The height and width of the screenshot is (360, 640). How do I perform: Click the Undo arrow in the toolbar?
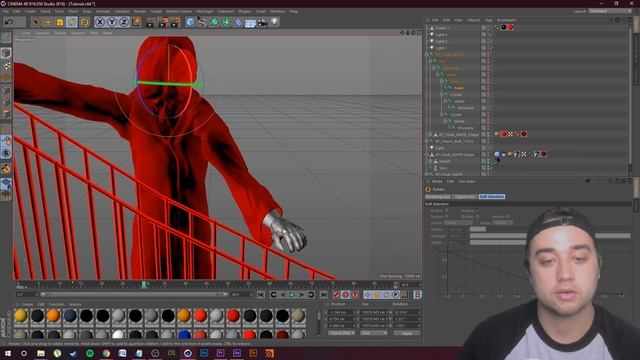point(9,22)
